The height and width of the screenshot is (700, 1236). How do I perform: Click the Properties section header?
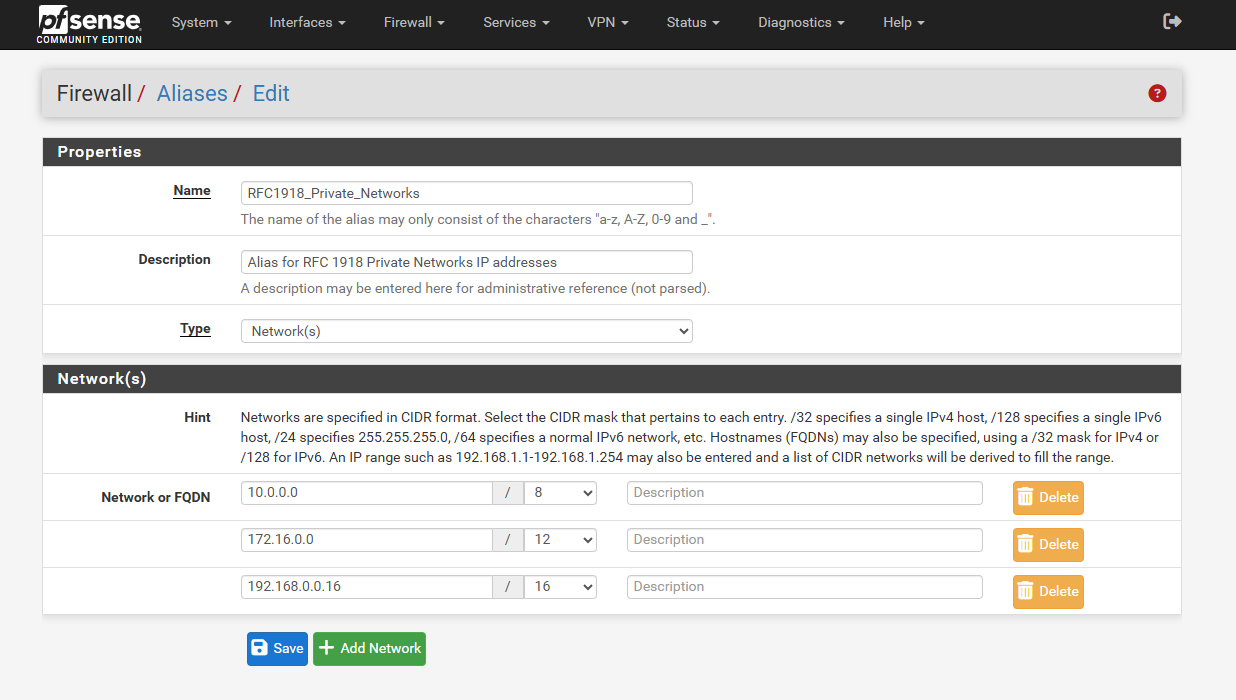pos(612,152)
